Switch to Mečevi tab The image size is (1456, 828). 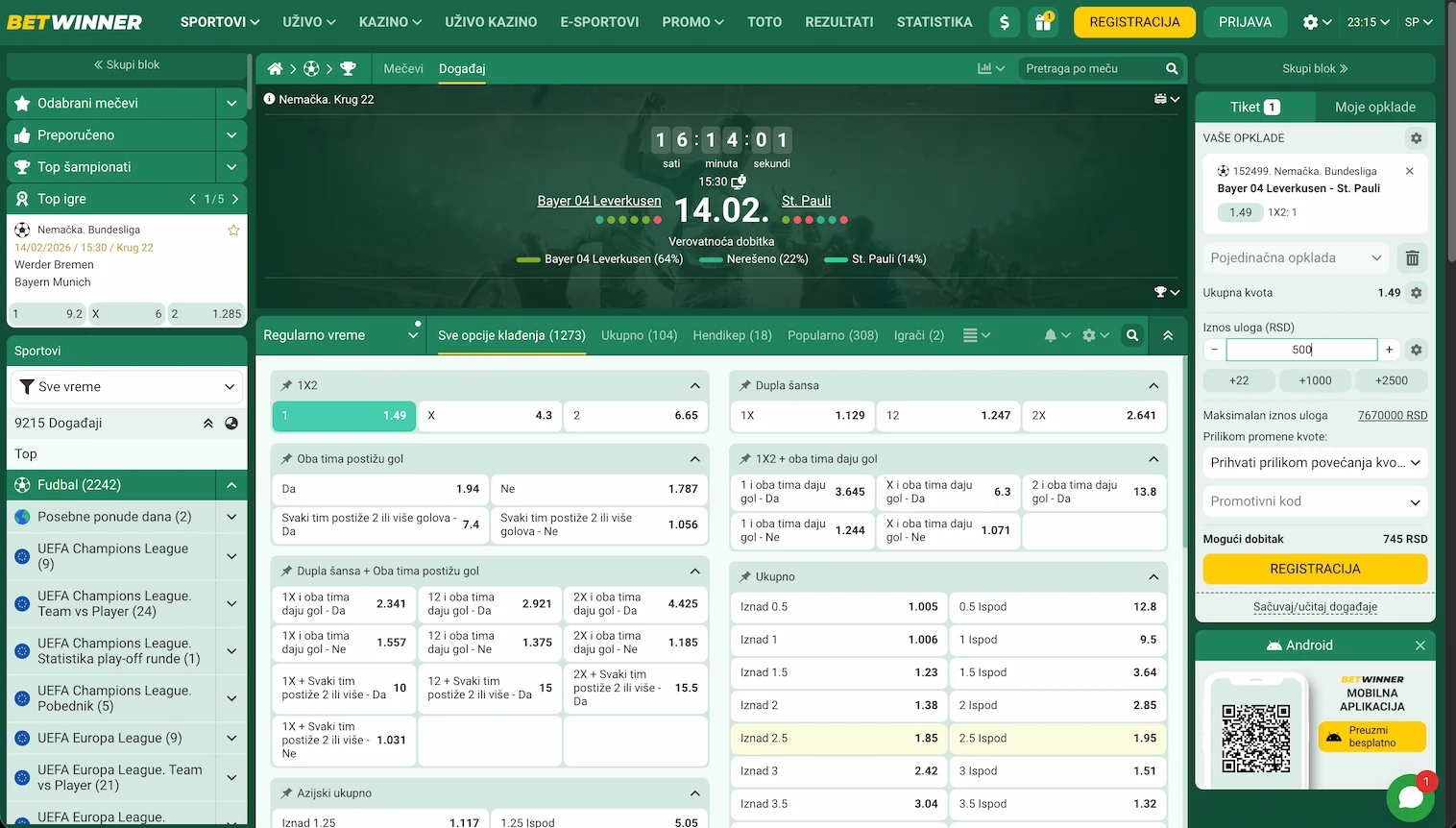coord(403,69)
